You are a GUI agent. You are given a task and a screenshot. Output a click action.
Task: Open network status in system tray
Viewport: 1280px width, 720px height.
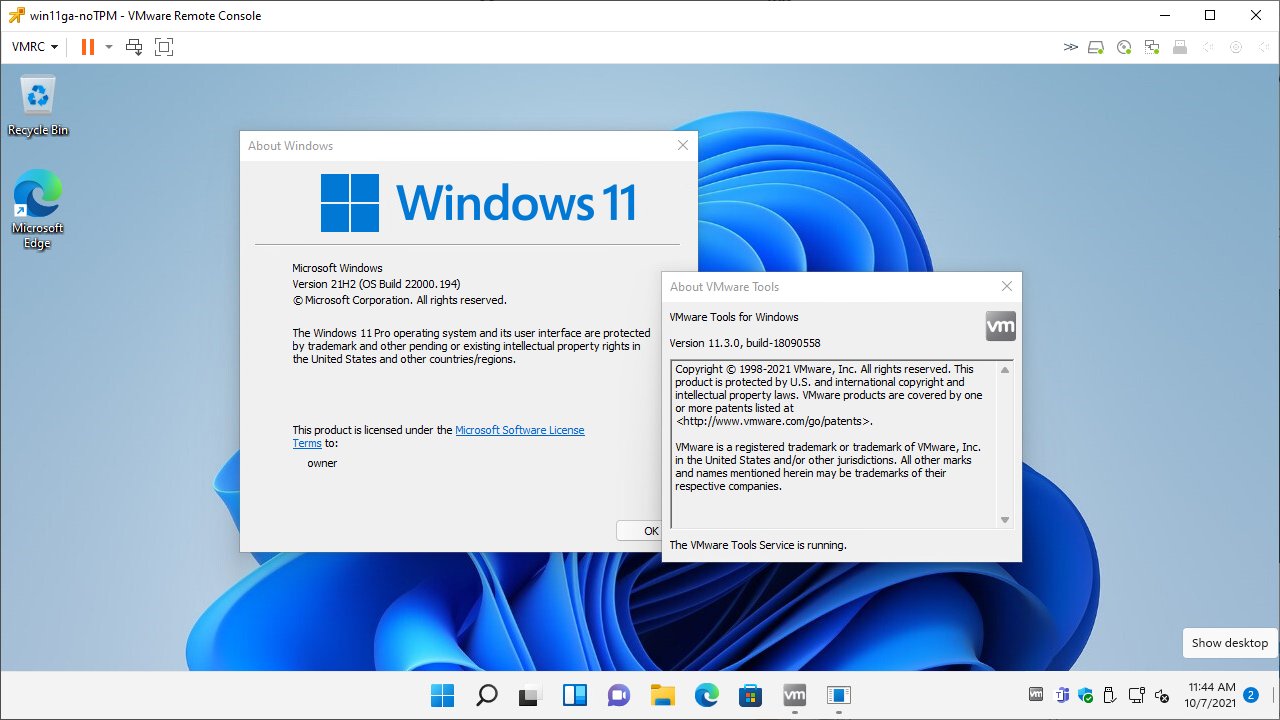[1137, 695]
